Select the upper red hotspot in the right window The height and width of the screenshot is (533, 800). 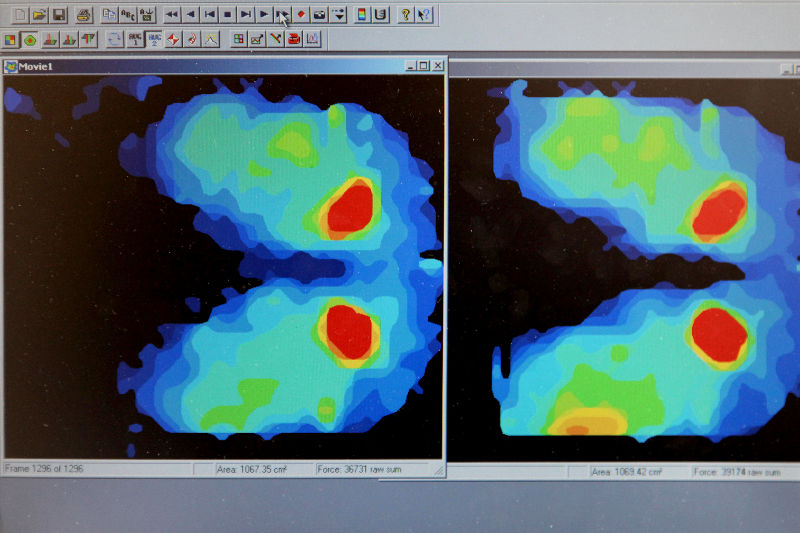[719, 212]
